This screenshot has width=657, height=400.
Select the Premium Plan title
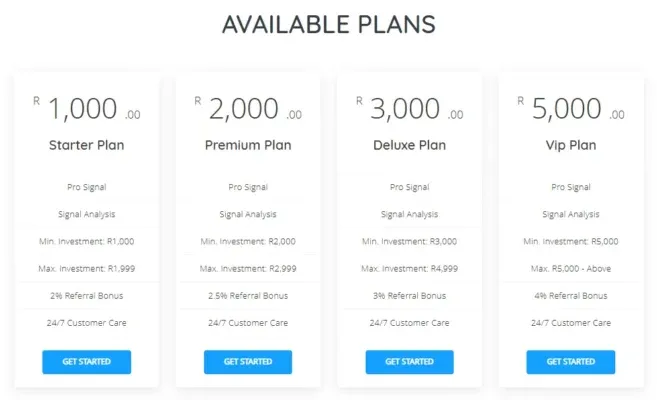coord(248,145)
